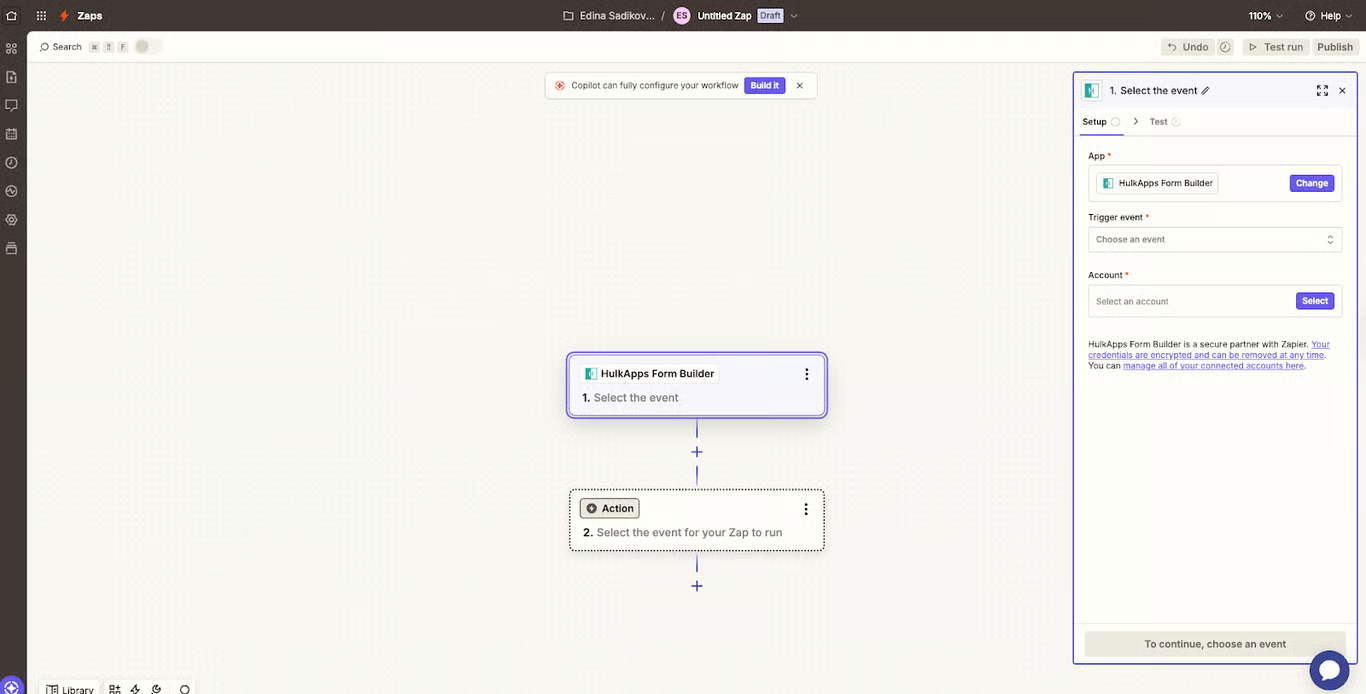
Task: Open the stacked layers sidebar icon
Action: point(11,248)
